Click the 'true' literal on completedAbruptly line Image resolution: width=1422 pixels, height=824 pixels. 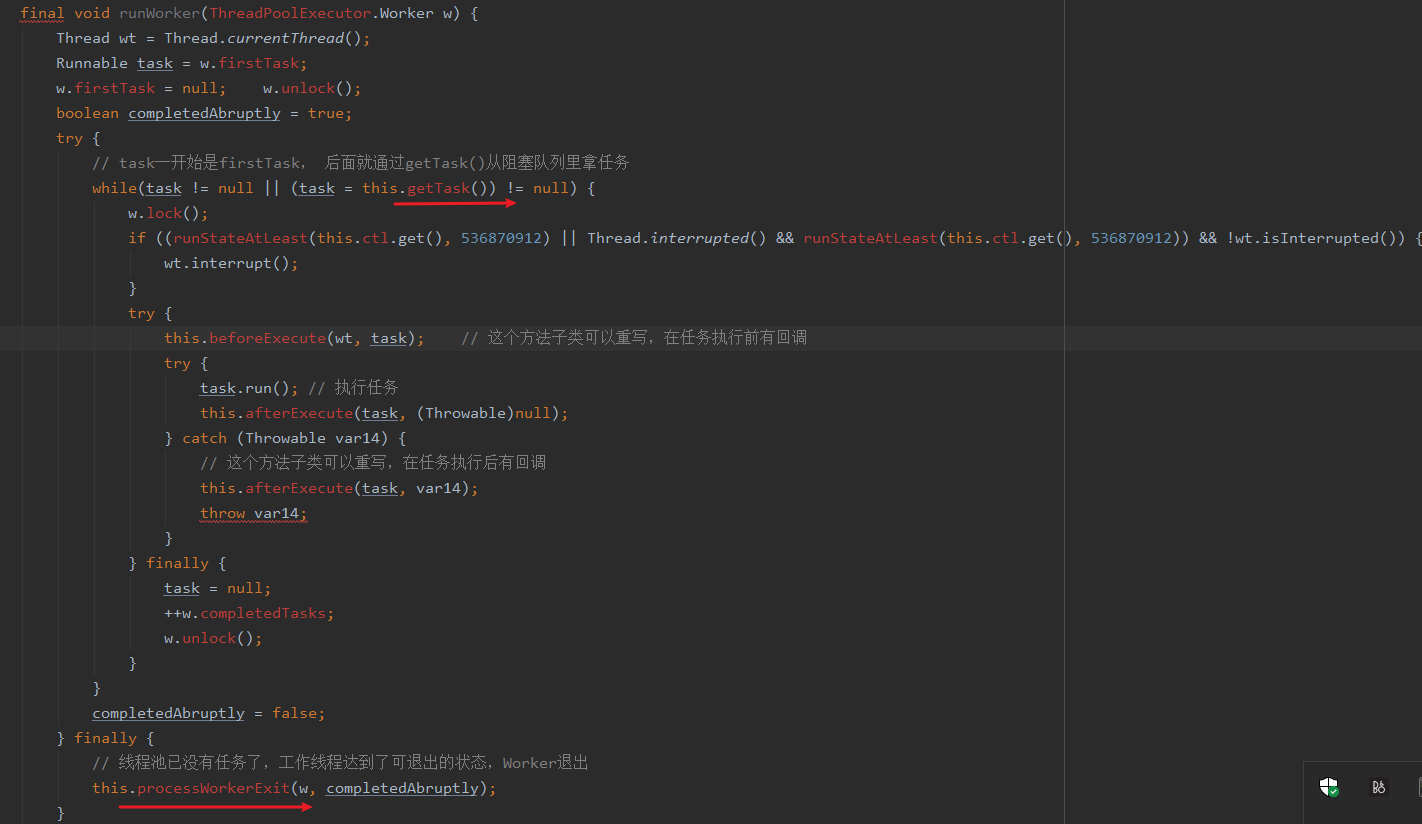click(326, 113)
